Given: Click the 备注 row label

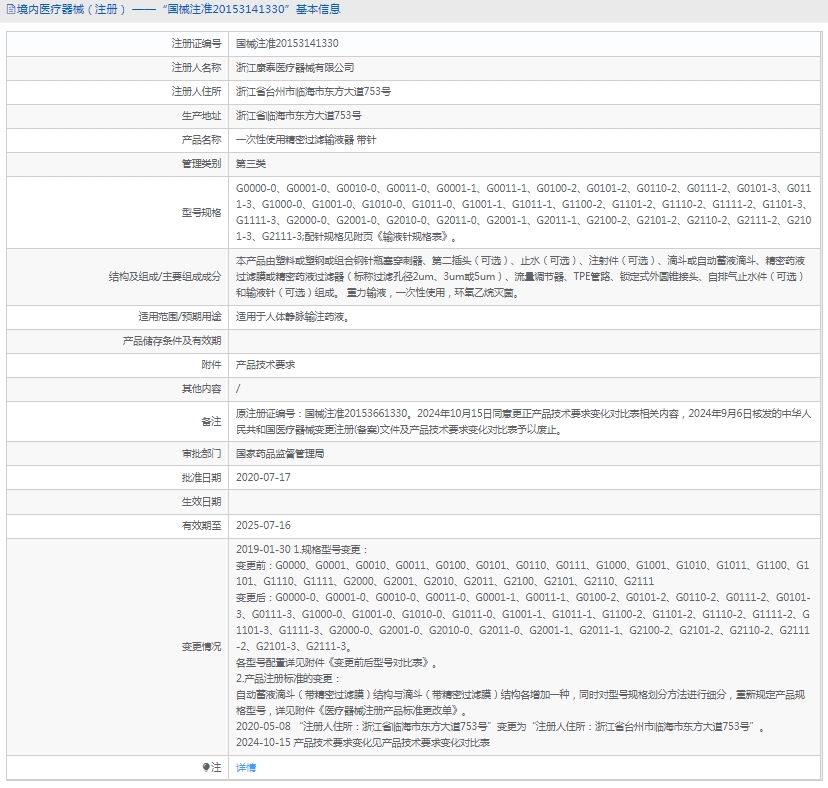Looking at the screenshot, I should point(211,421).
